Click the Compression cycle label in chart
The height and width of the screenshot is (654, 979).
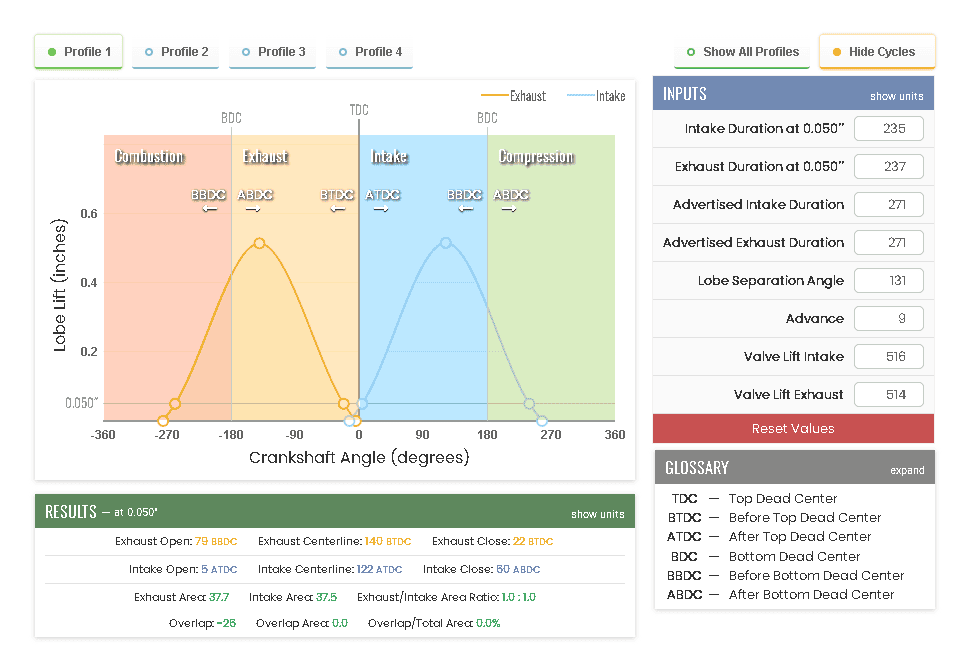[536, 156]
